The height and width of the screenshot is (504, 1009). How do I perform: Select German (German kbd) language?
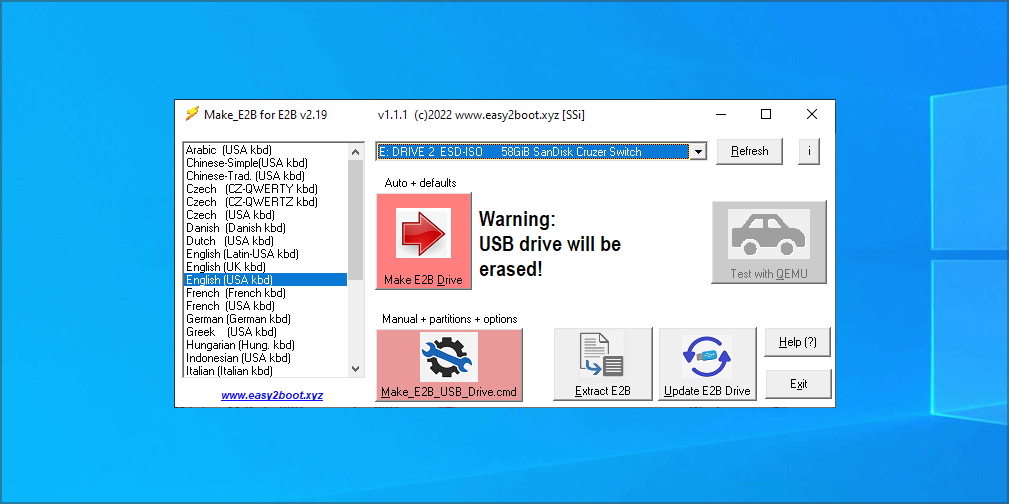[x=265, y=319]
